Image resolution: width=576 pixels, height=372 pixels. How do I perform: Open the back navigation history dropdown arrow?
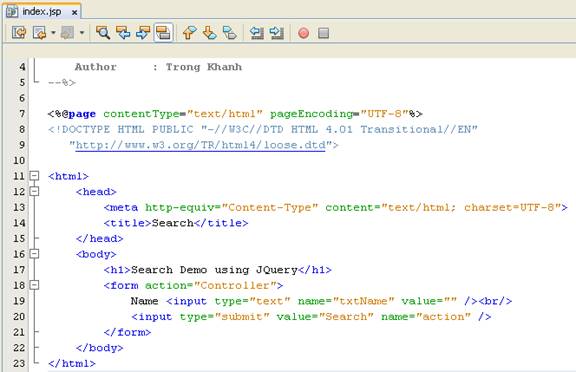point(53,33)
